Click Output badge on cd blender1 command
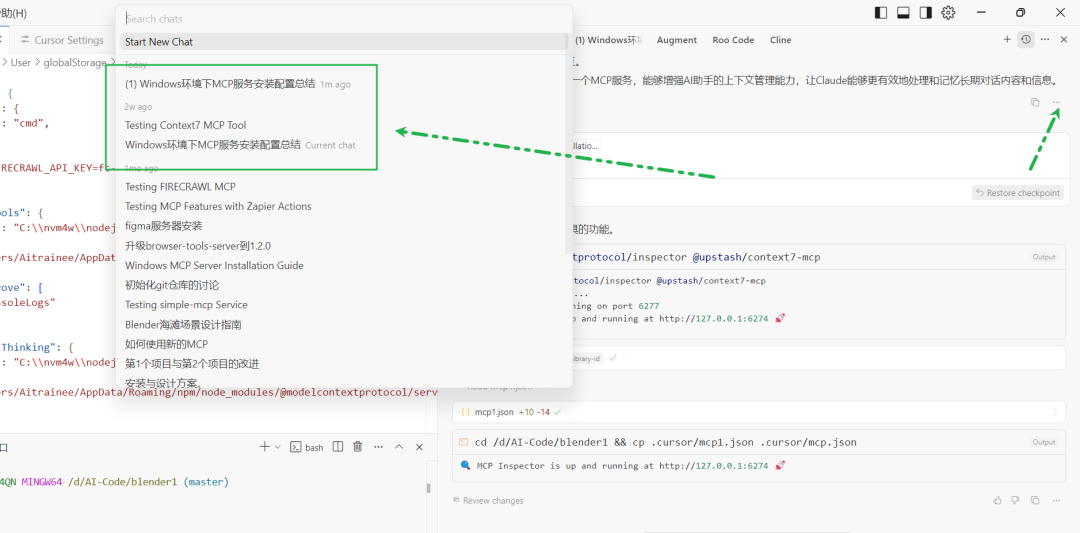Viewport: 1080px width, 533px height. (x=1043, y=442)
